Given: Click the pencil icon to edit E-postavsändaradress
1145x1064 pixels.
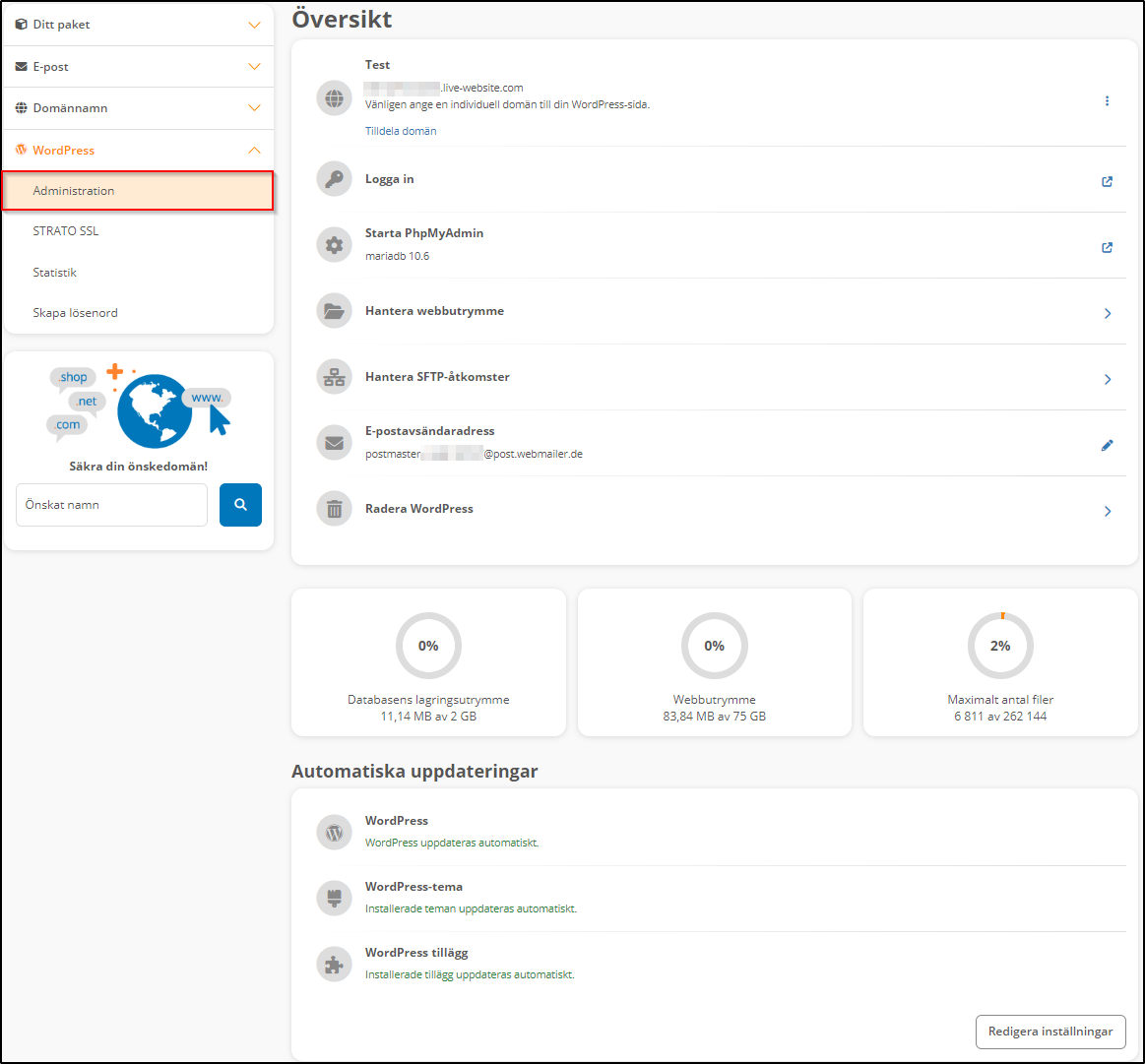Looking at the screenshot, I should tap(1107, 445).
